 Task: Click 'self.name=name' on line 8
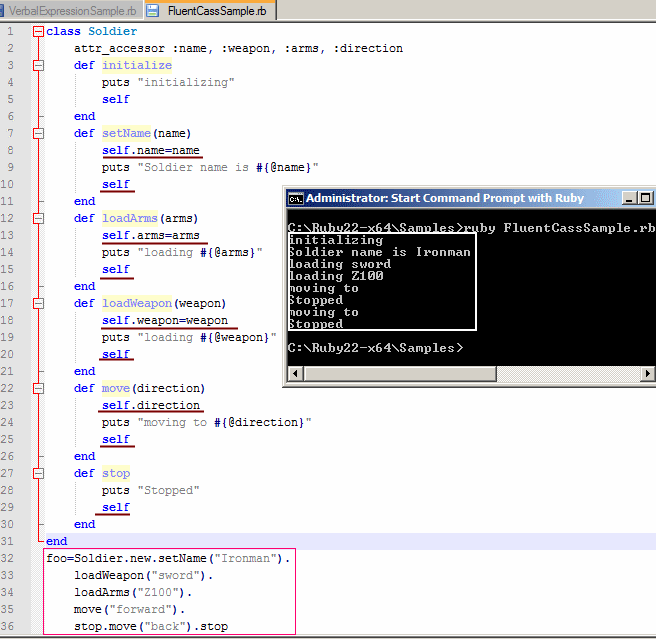click(151, 150)
